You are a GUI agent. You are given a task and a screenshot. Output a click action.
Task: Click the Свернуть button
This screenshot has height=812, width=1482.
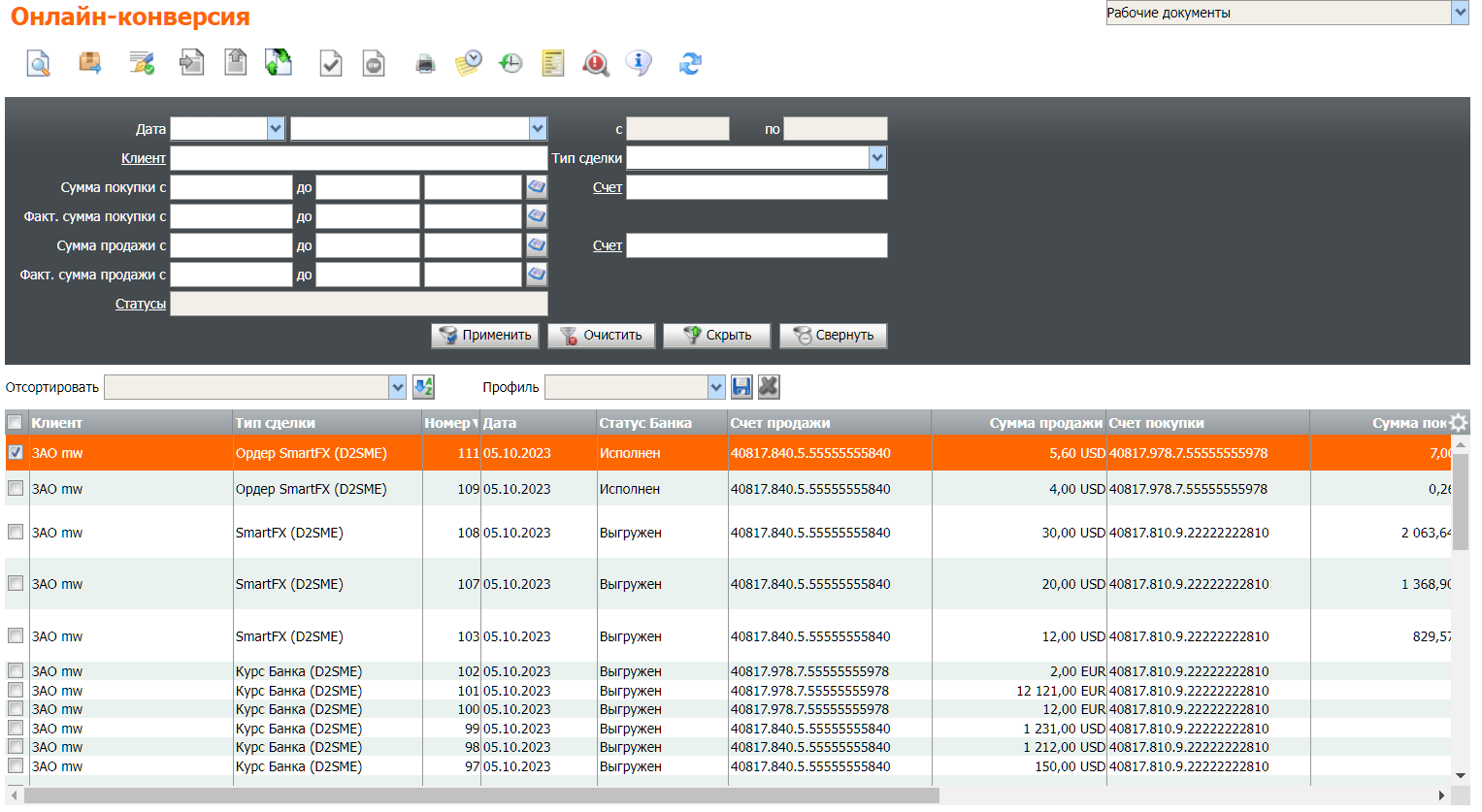[x=833, y=336]
